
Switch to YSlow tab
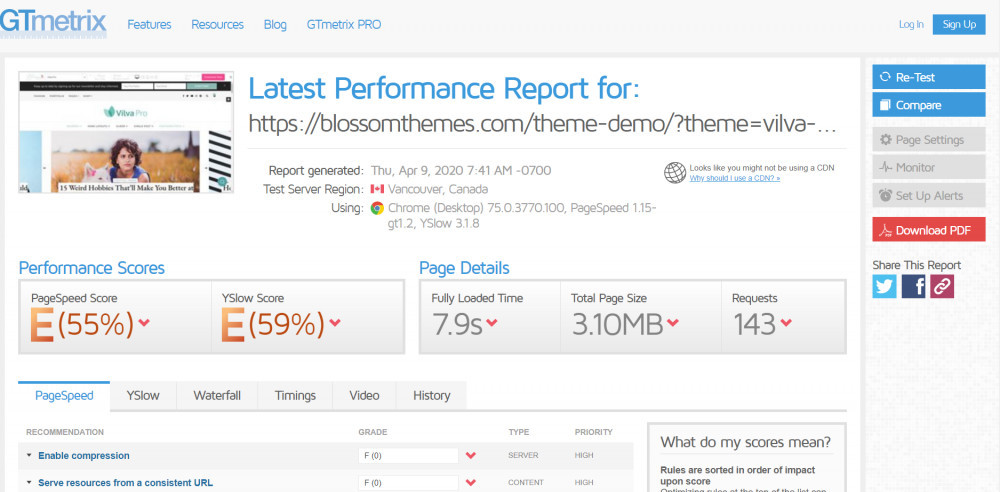(143, 396)
